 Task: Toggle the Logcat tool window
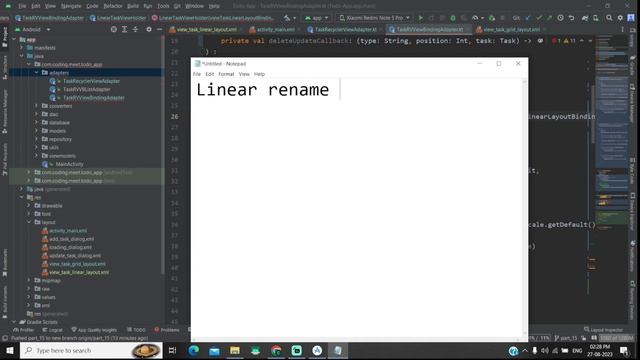[53, 330]
